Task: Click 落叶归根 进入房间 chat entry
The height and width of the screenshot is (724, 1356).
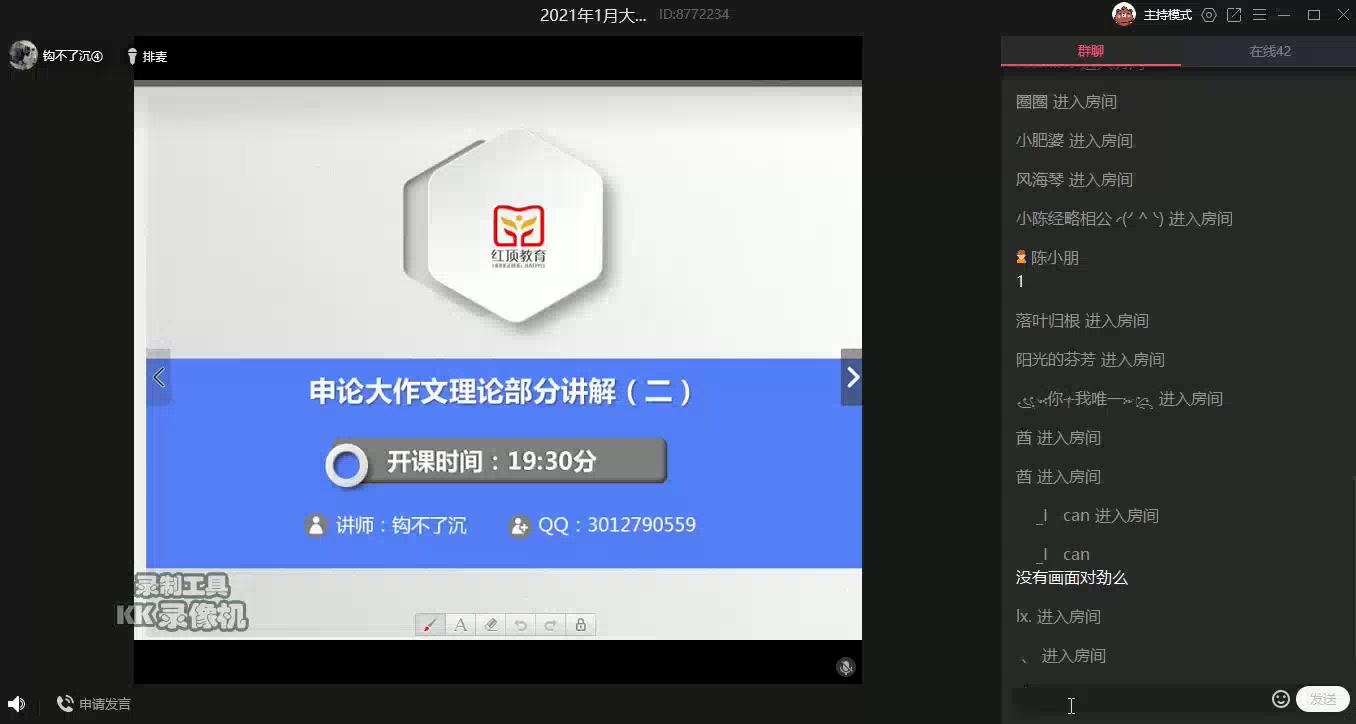Action: point(1082,321)
